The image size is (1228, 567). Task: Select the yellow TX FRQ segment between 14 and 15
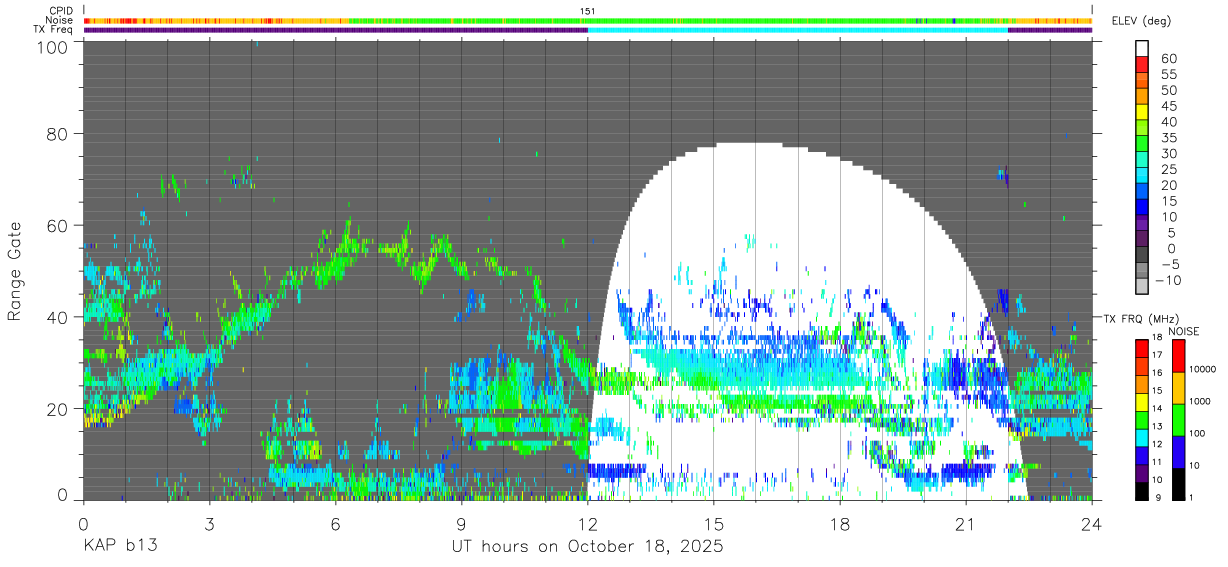coord(1142,401)
